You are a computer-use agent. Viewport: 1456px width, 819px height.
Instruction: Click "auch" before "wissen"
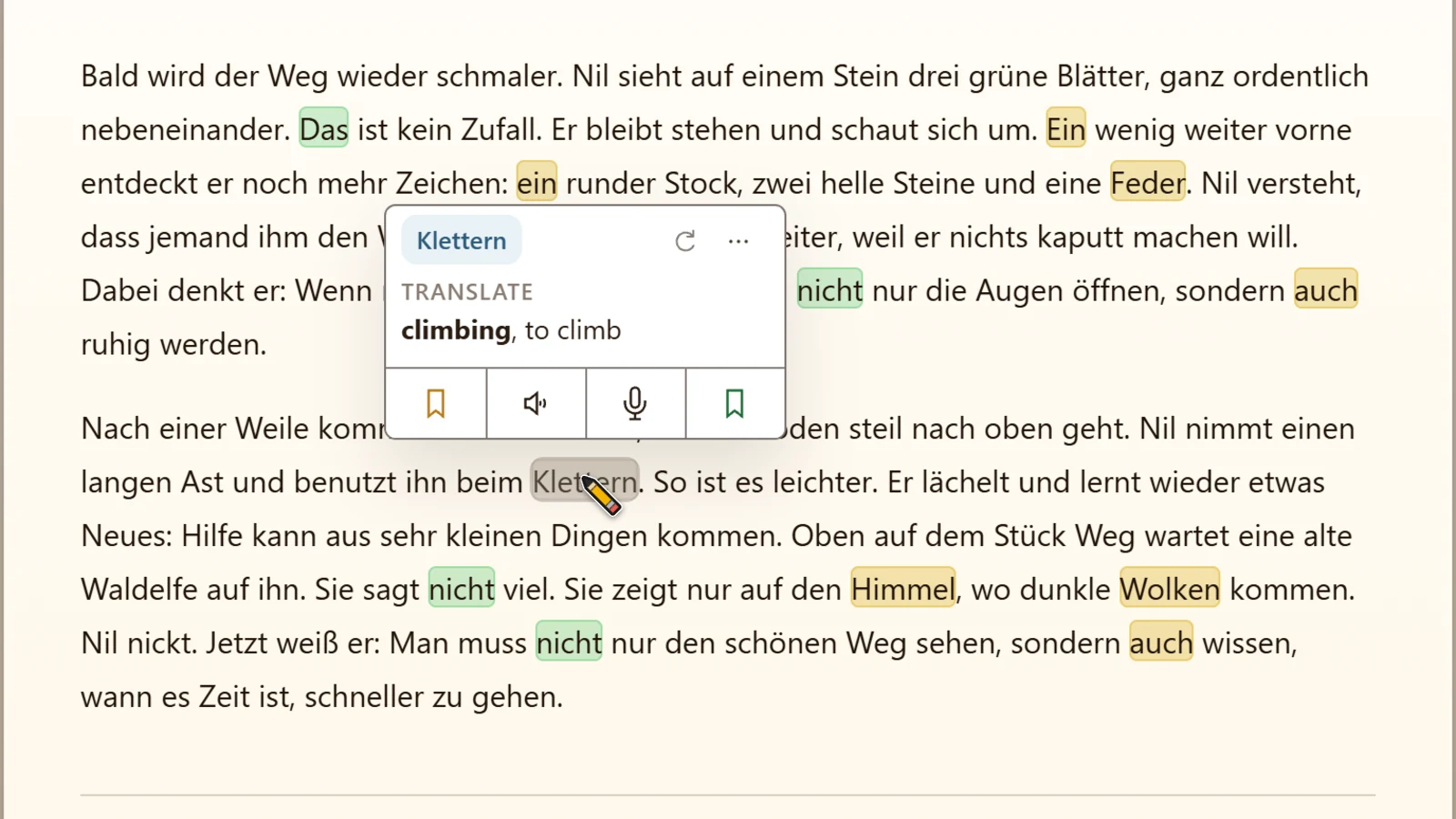pos(1161,642)
